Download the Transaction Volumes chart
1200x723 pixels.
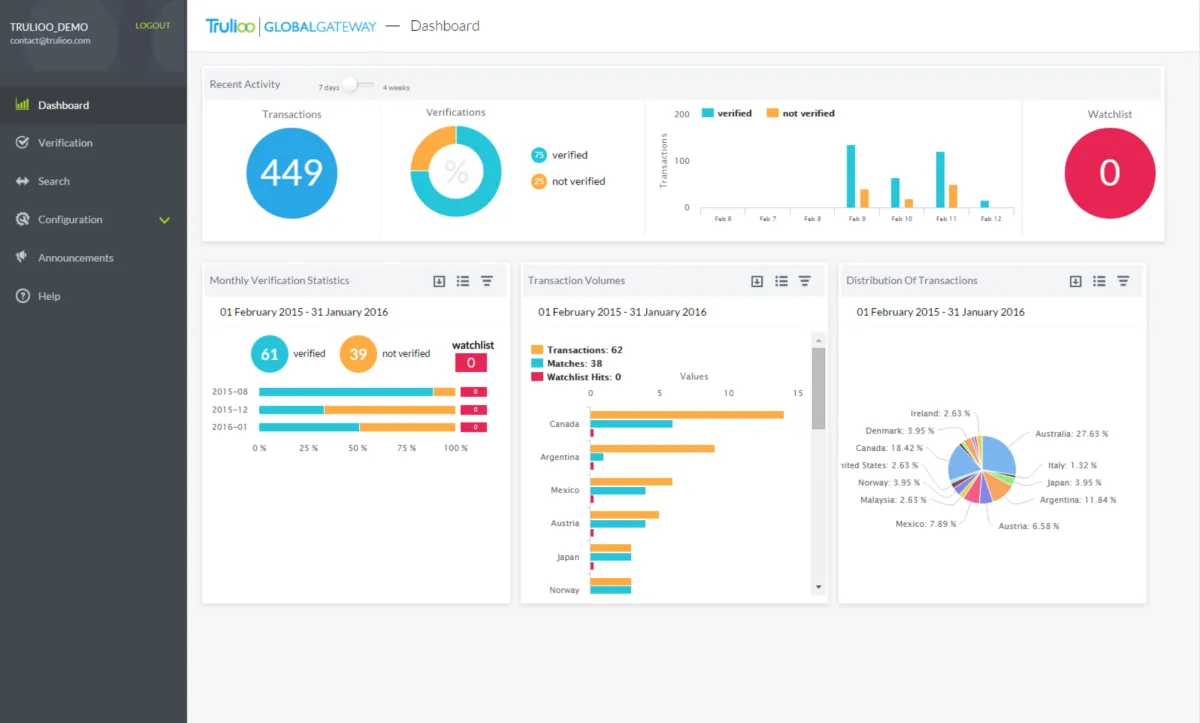(757, 281)
